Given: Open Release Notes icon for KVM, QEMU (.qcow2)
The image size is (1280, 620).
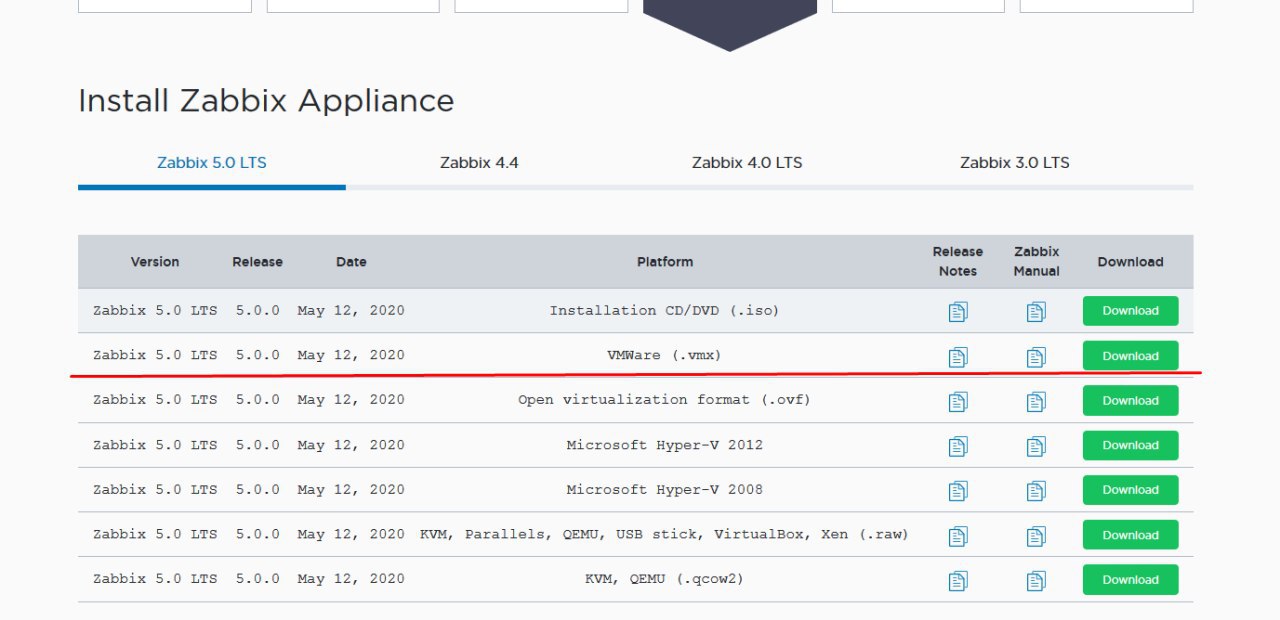Looking at the screenshot, I should coord(958,581).
